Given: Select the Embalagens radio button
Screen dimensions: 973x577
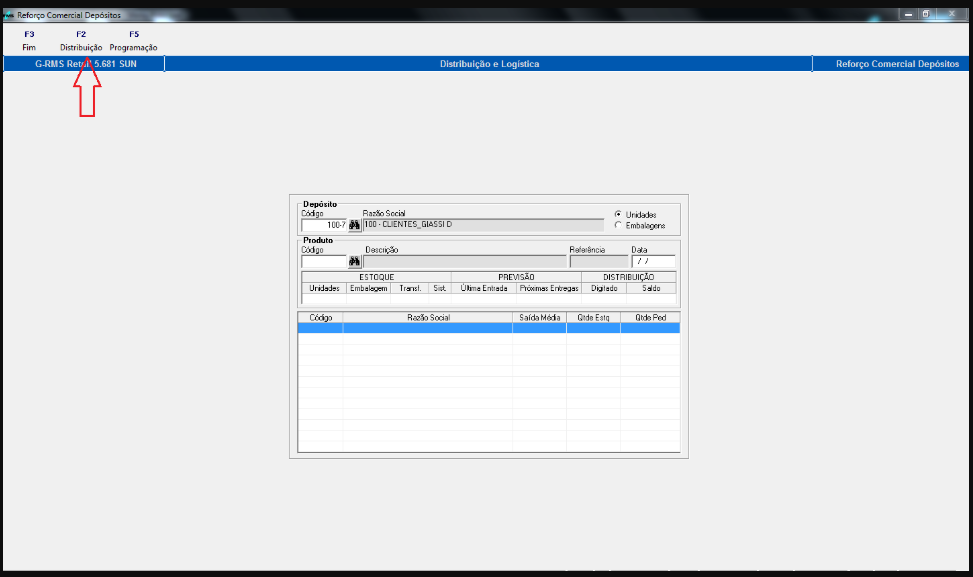Looking at the screenshot, I should [618, 225].
